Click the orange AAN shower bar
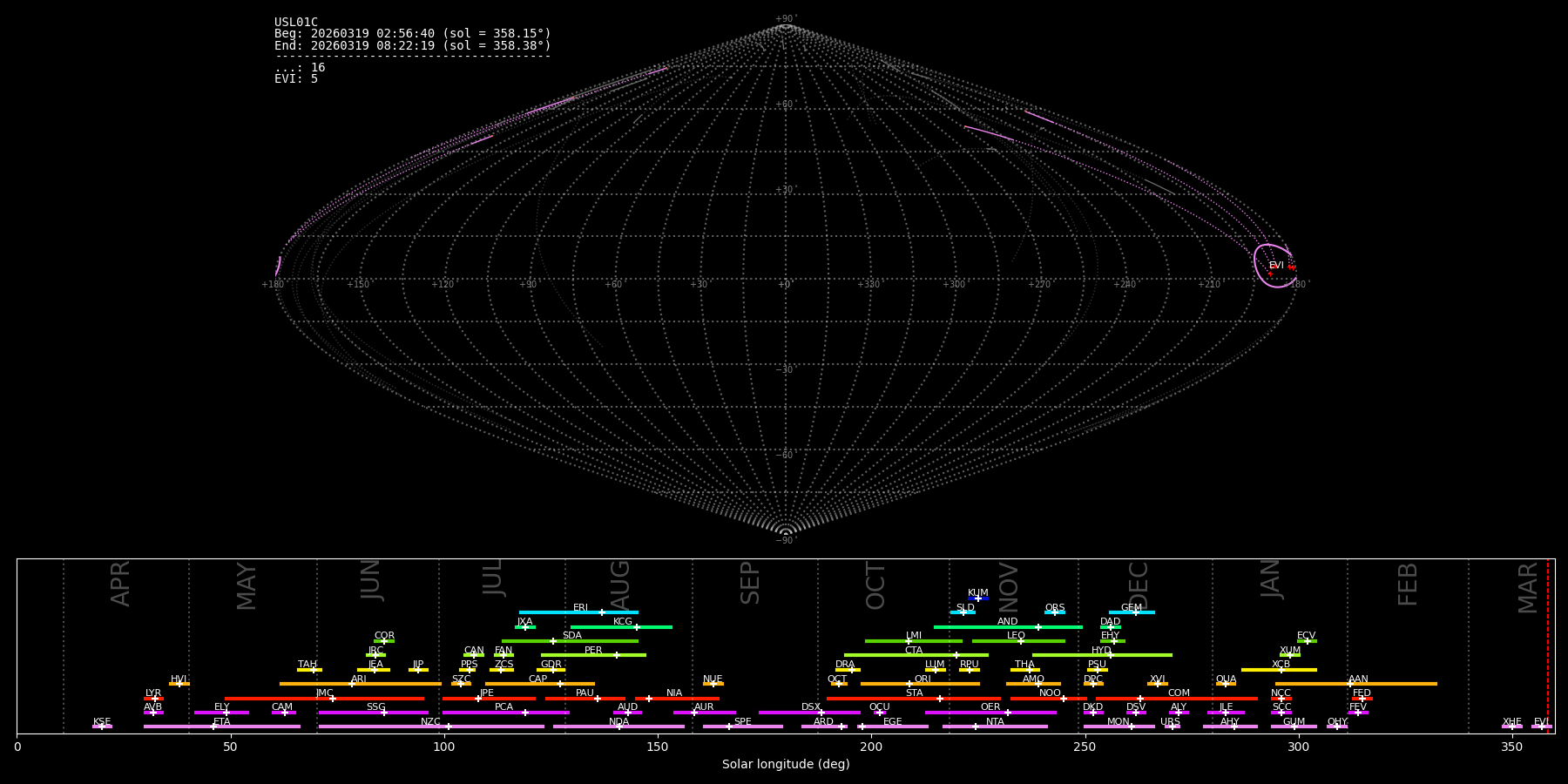This screenshot has height=784, width=1568. click(x=1356, y=684)
